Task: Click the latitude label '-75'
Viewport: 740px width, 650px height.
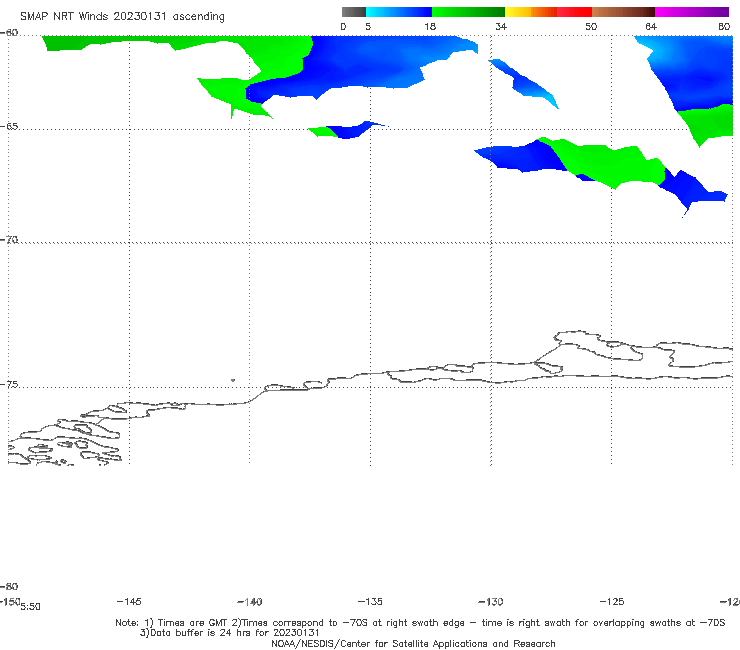Action: 9,384
